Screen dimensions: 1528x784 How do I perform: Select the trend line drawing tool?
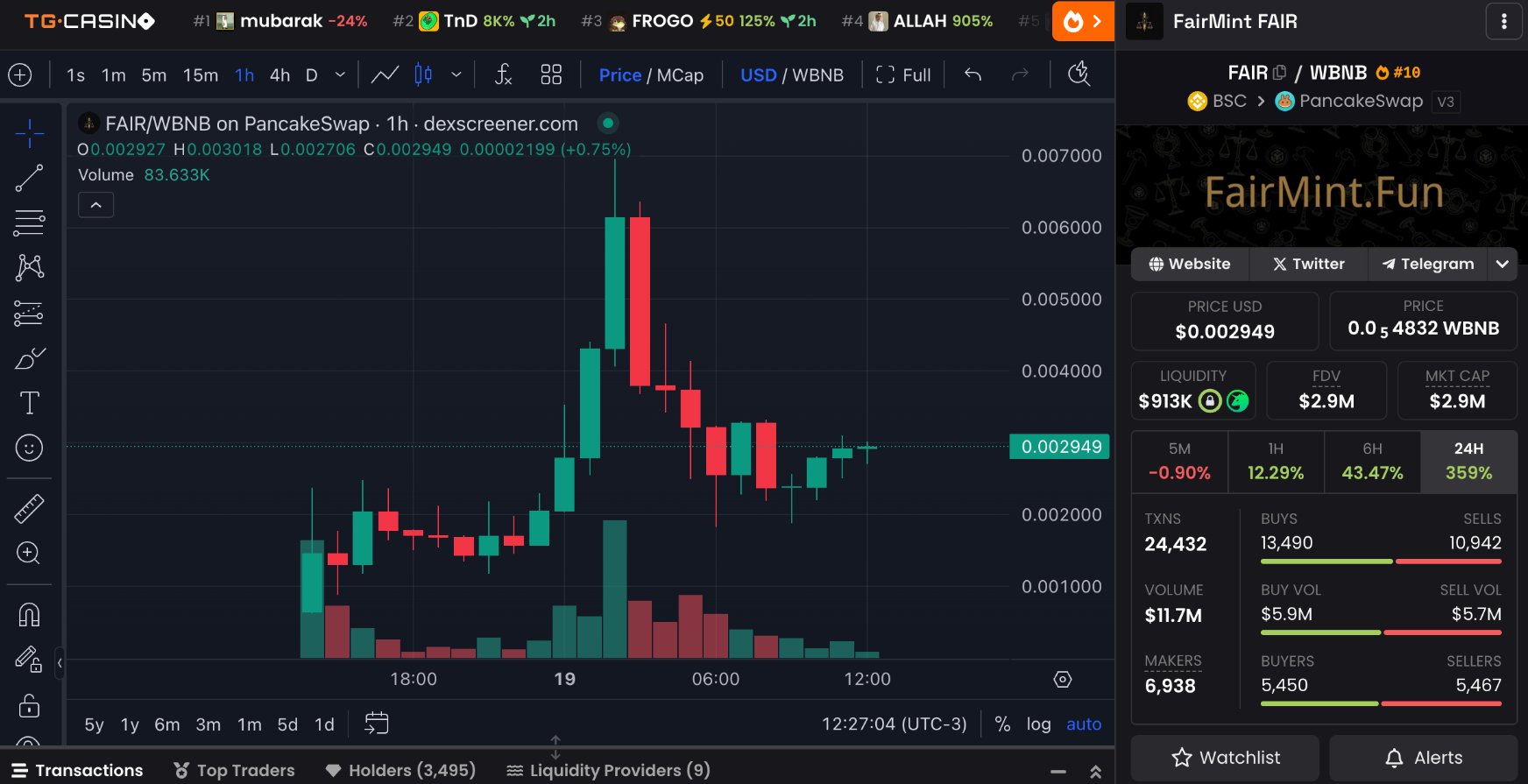click(29, 178)
